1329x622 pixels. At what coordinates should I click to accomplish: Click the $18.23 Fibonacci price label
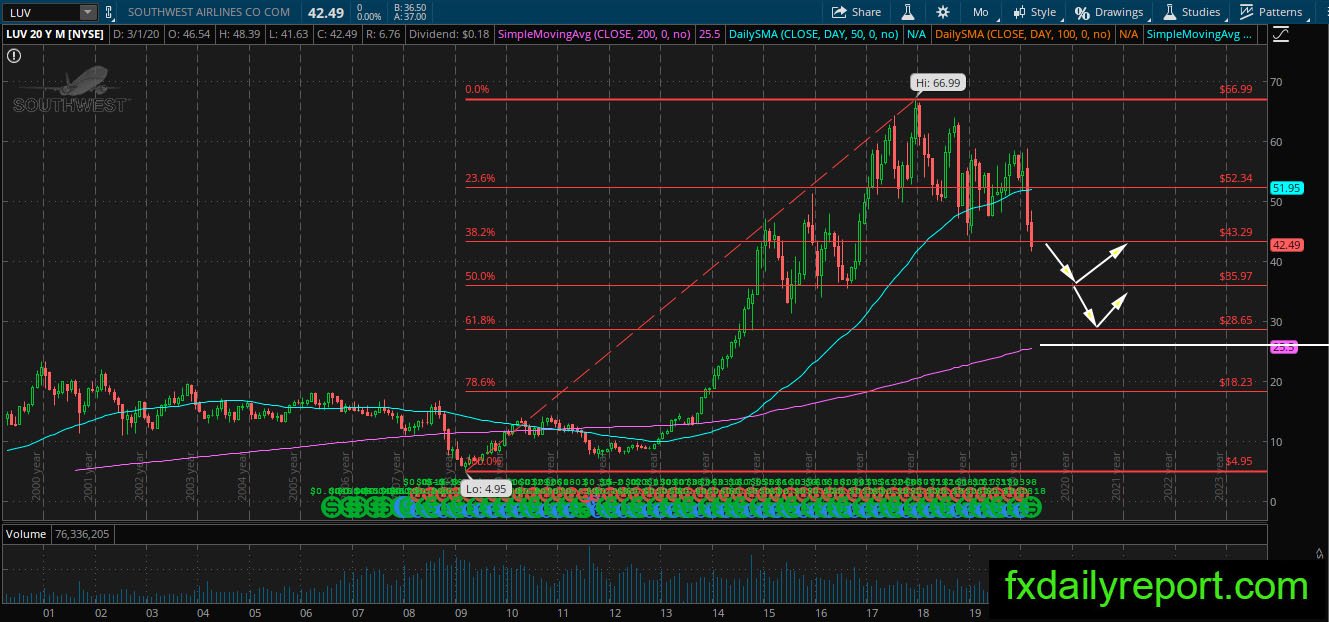pos(1236,382)
